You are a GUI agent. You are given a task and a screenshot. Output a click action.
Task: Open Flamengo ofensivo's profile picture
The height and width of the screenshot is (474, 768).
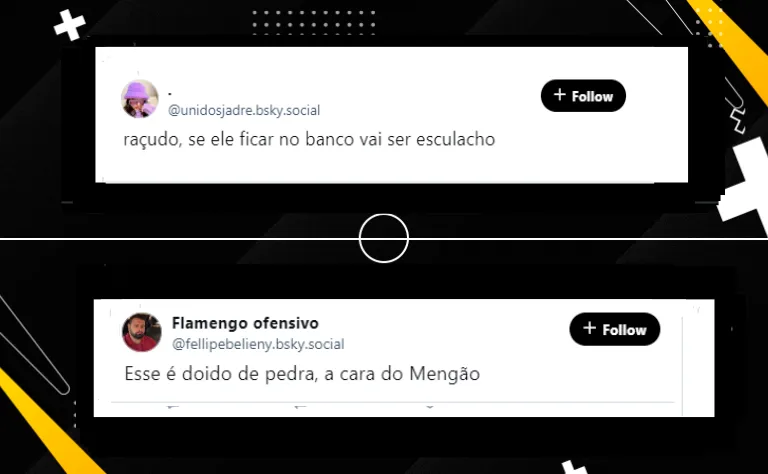coord(142,332)
